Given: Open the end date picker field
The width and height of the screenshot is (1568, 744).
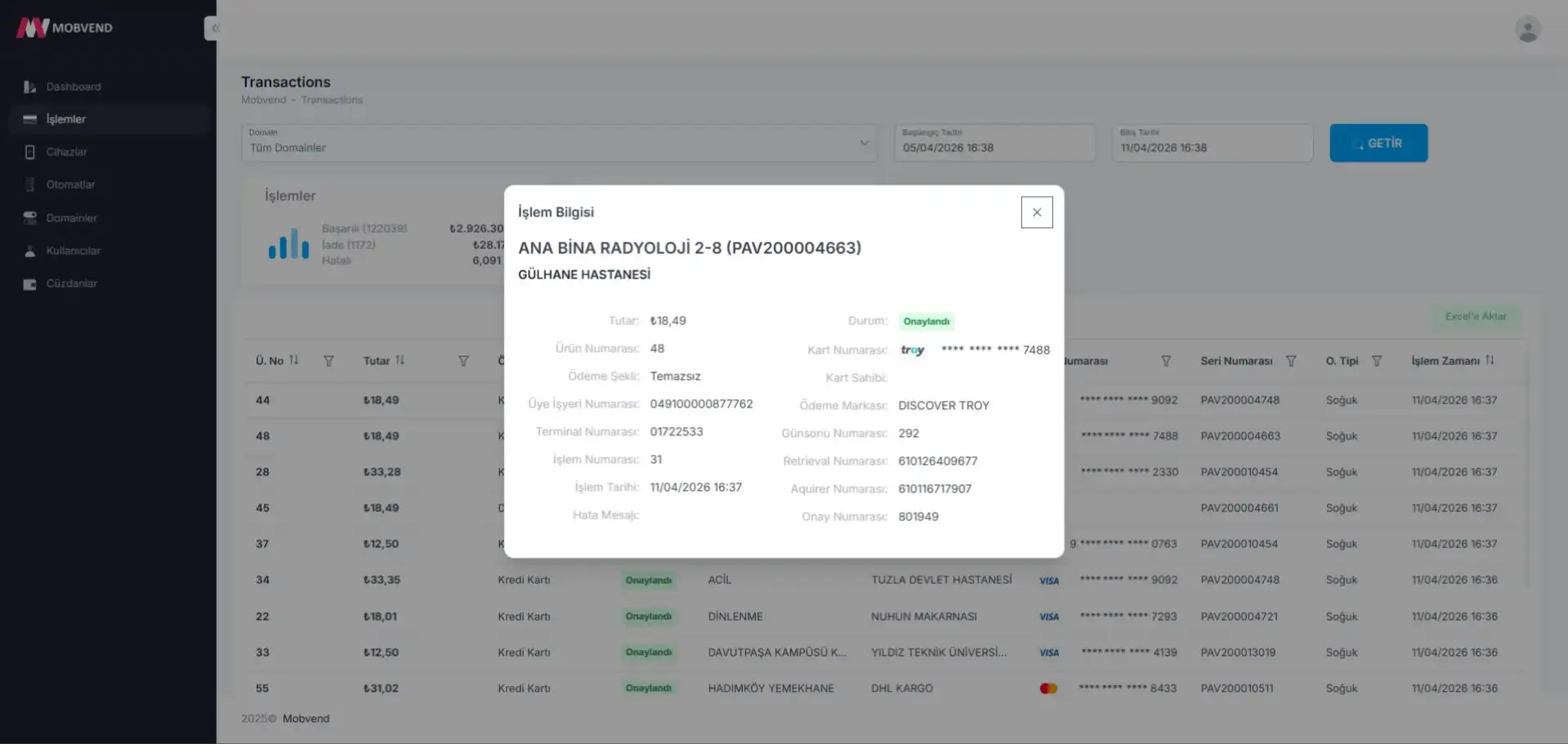Looking at the screenshot, I should tap(1212, 144).
